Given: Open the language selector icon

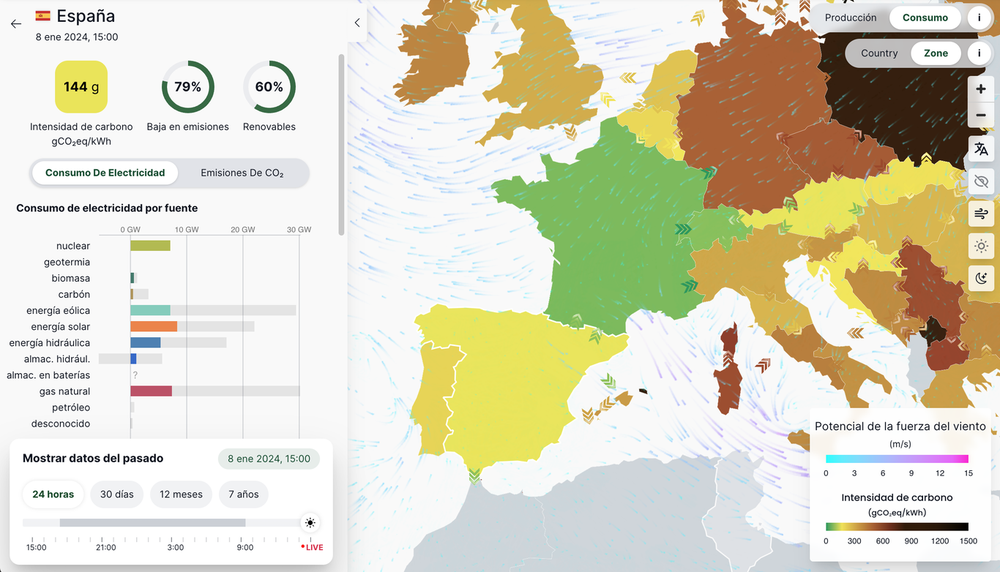Looking at the screenshot, I should tap(980, 149).
